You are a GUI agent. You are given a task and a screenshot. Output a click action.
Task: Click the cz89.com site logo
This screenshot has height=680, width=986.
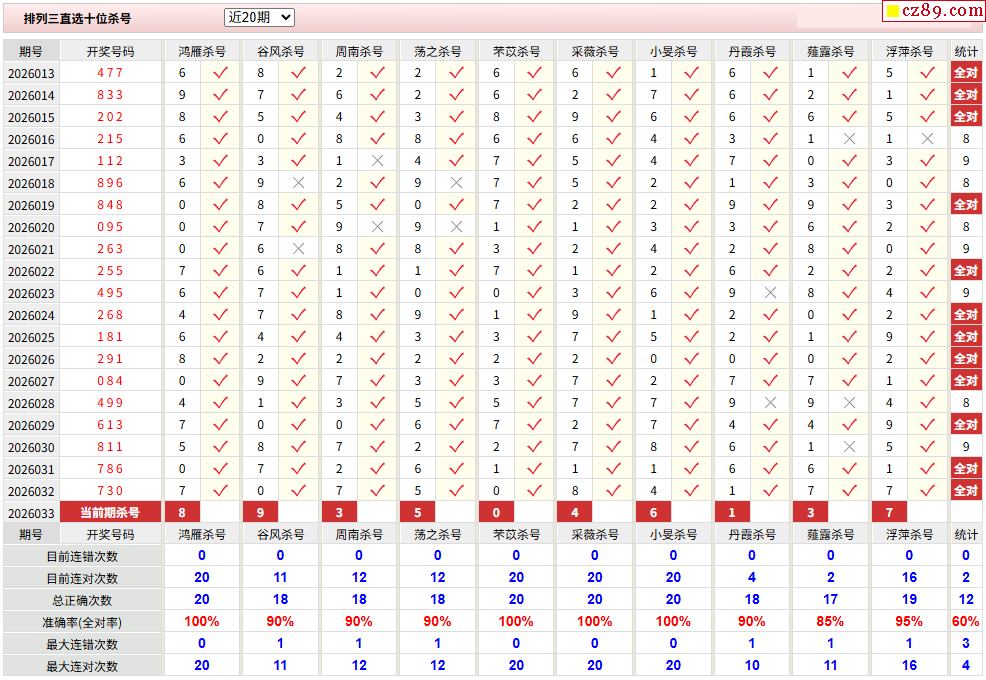click(x=934, y=11)
